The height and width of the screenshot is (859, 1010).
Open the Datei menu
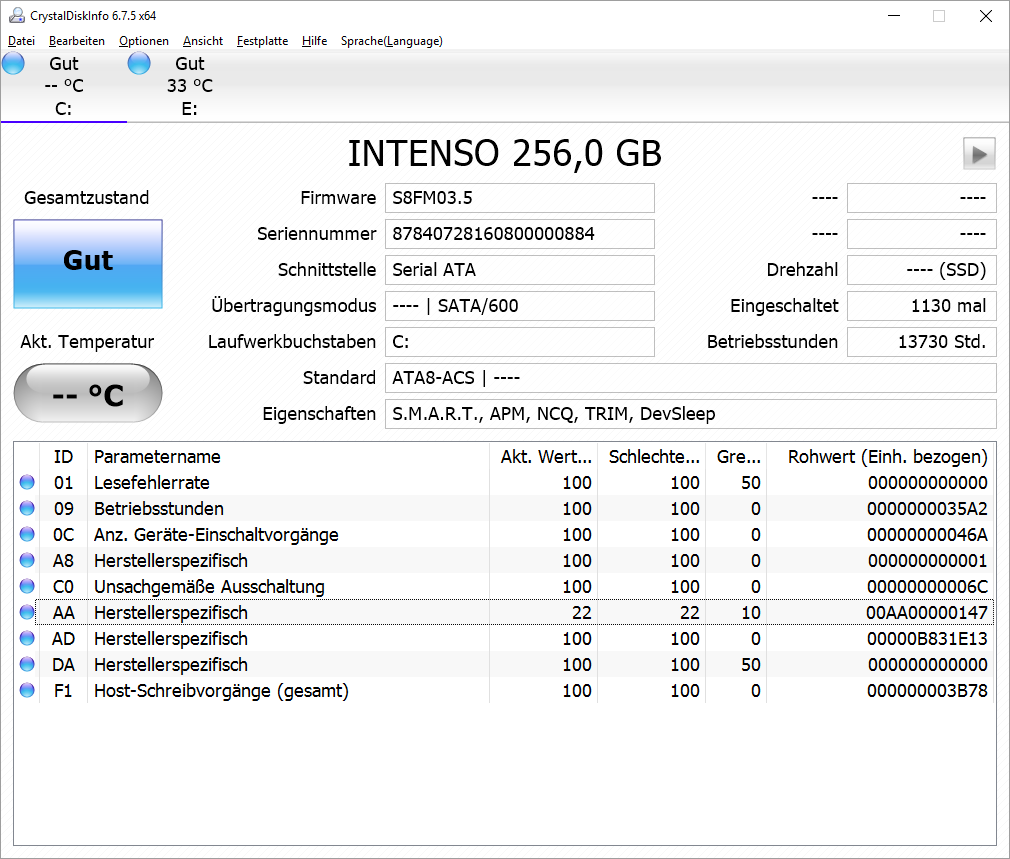coord(21,41)
